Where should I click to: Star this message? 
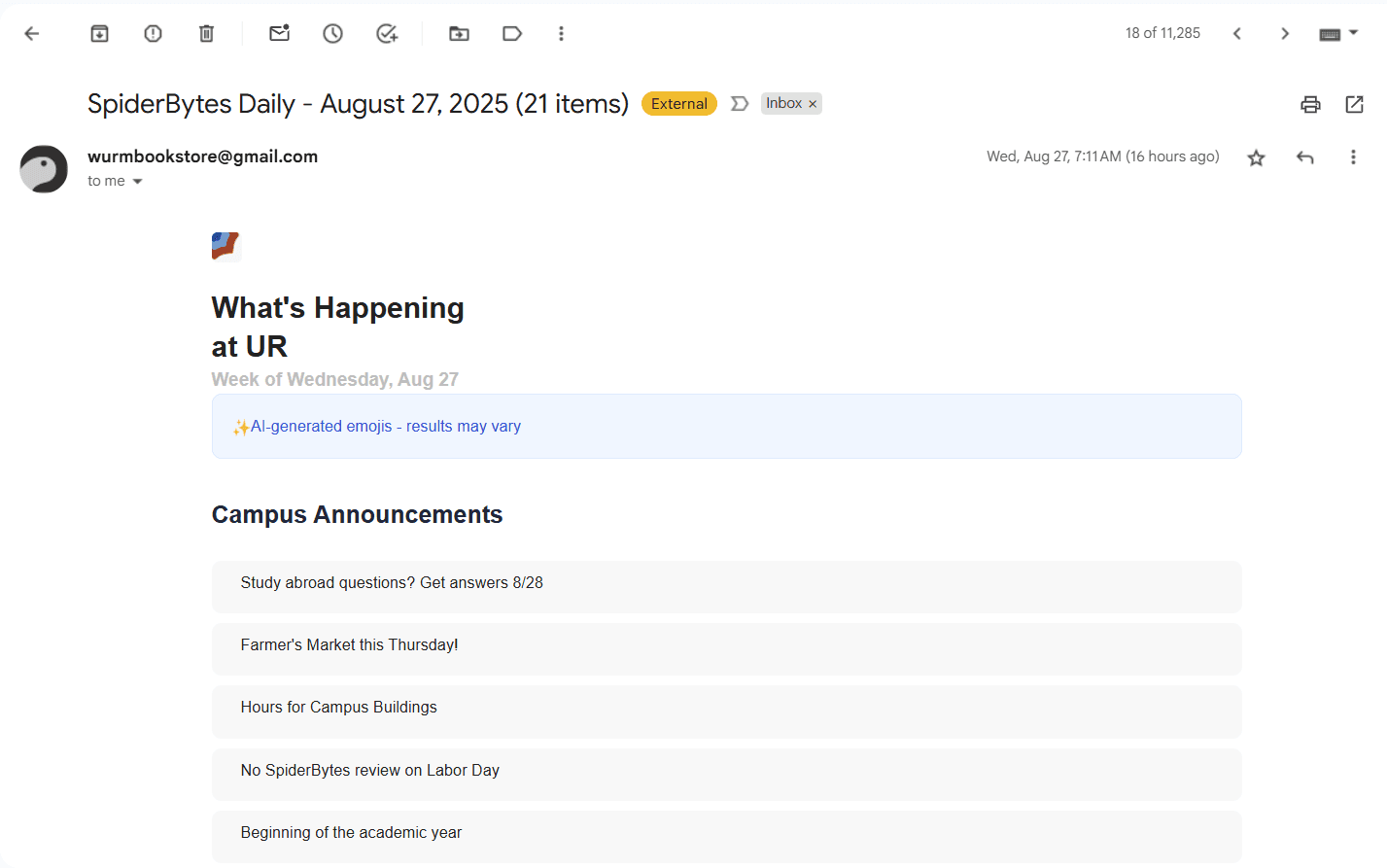coord(1256,157)
